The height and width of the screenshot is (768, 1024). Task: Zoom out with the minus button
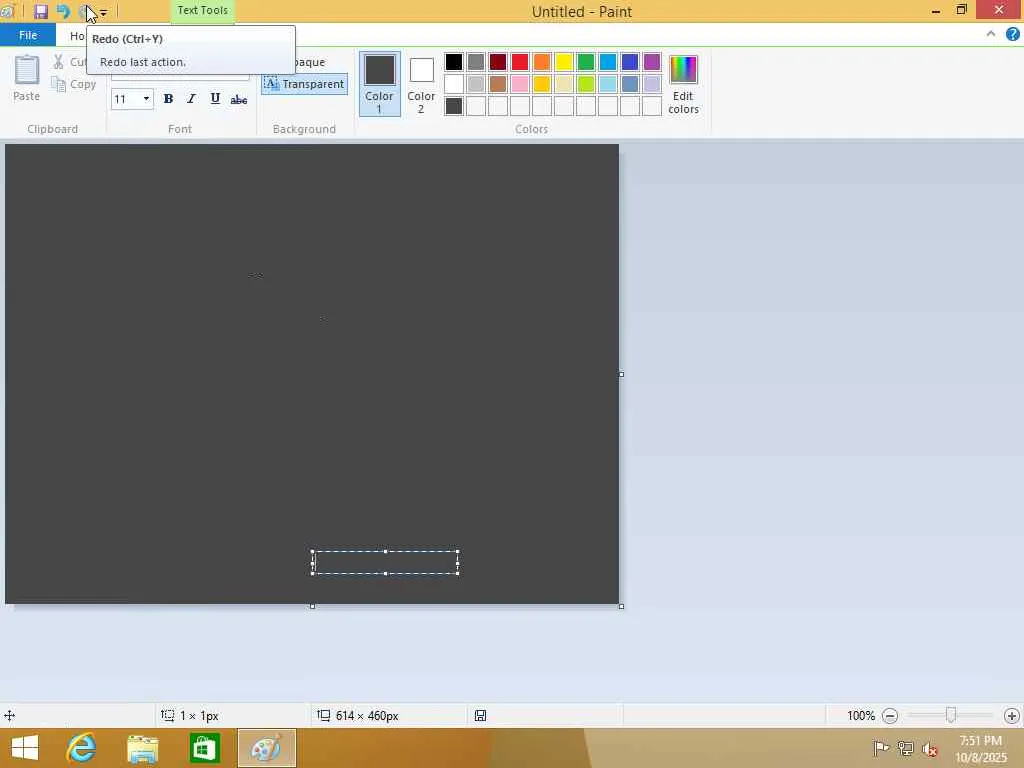[x=889, y=716]
